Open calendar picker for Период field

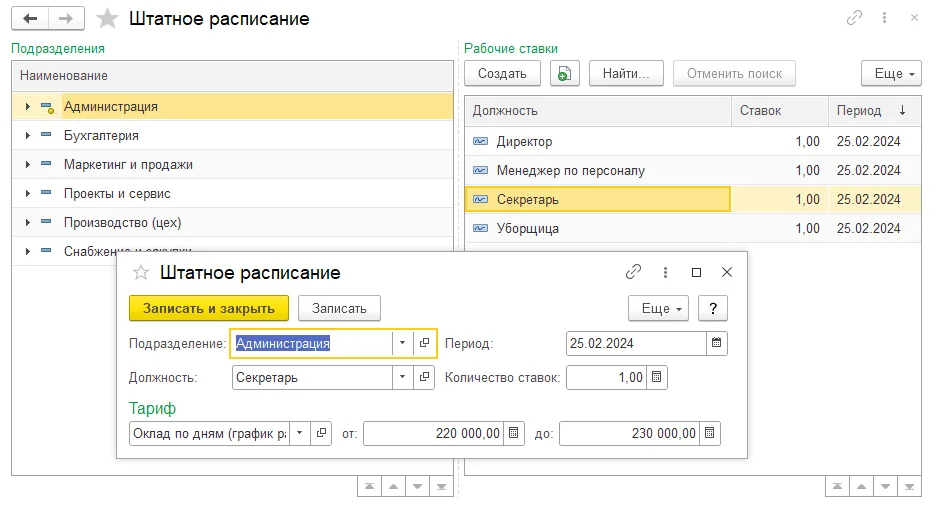coord(716,343)
